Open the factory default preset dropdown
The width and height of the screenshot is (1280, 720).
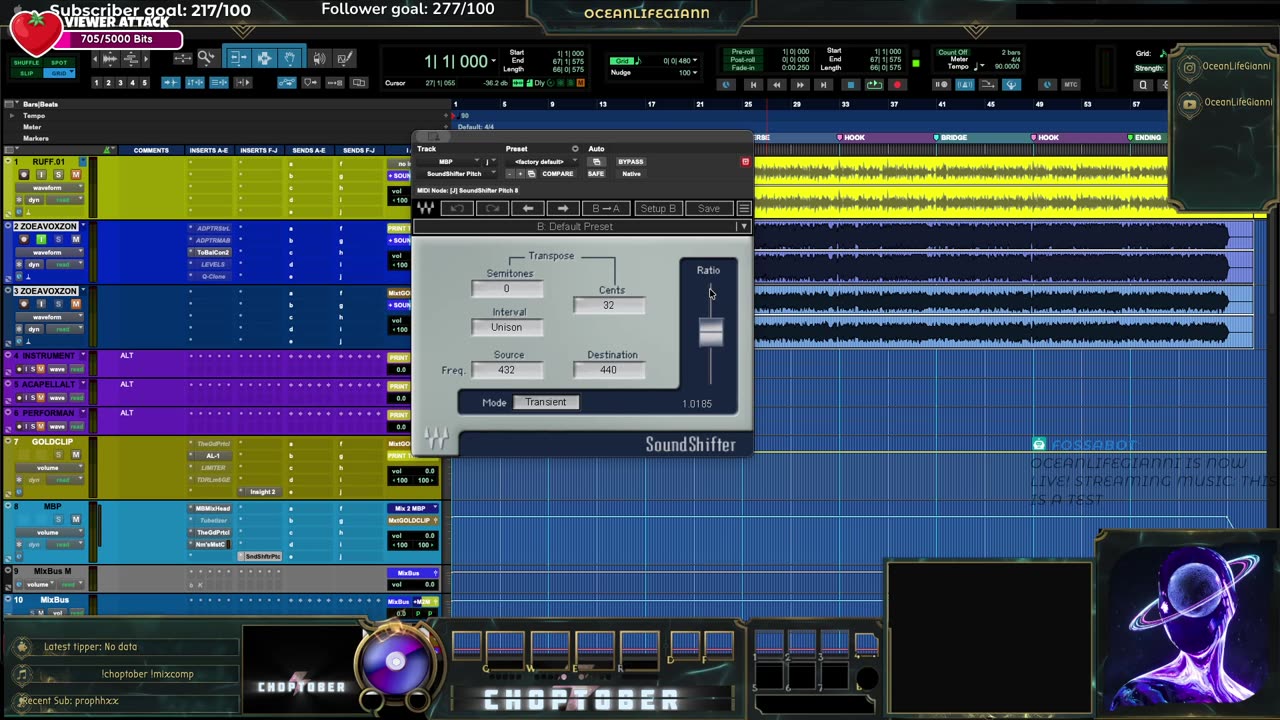(x=541, y=161)
